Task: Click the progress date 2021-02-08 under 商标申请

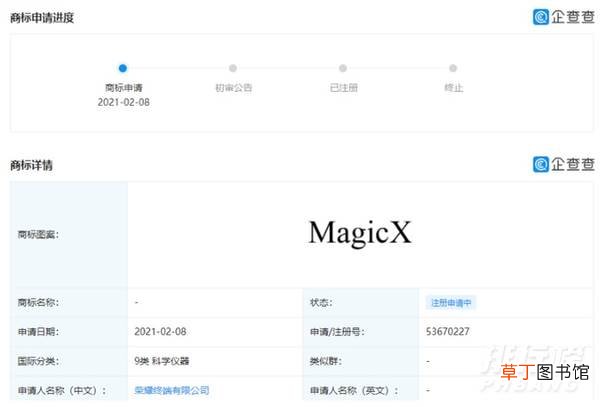Action: coord(124,102)
